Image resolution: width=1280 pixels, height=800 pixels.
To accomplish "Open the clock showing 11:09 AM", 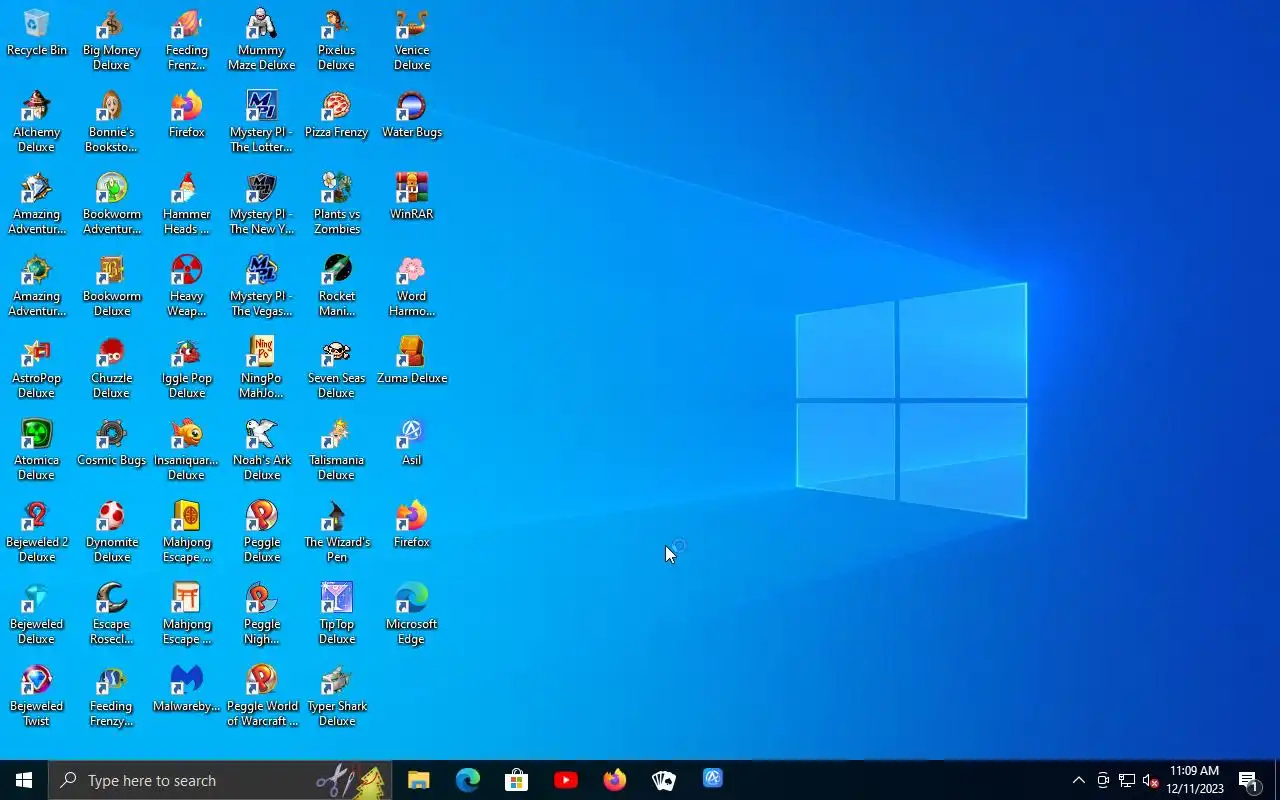I will point(1195,780).
